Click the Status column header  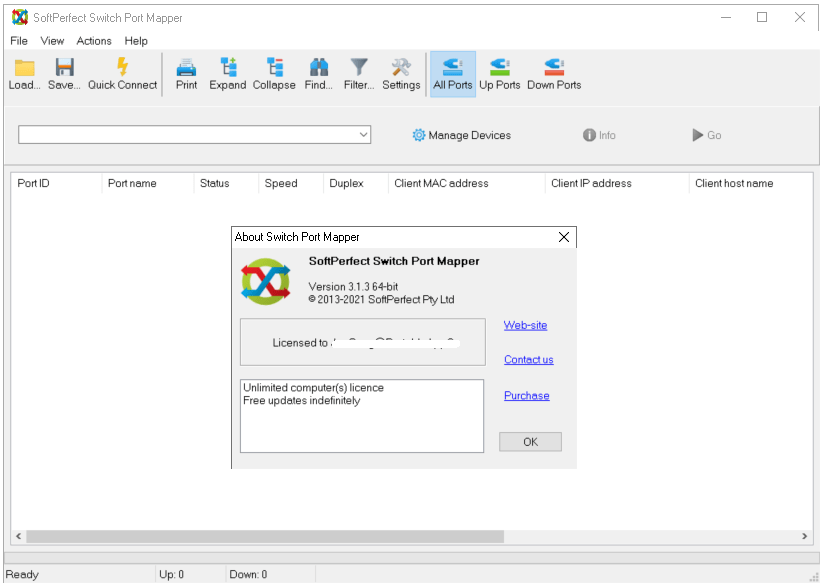pyautogui.click(x=226, y=183)
